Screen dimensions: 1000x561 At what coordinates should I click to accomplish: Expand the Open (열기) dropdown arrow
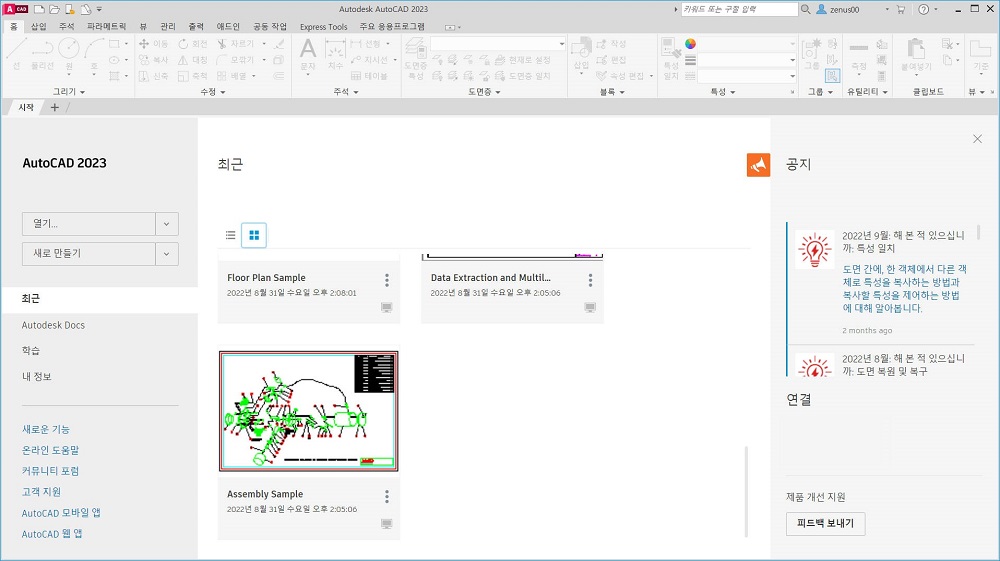(x=166, y=224)
